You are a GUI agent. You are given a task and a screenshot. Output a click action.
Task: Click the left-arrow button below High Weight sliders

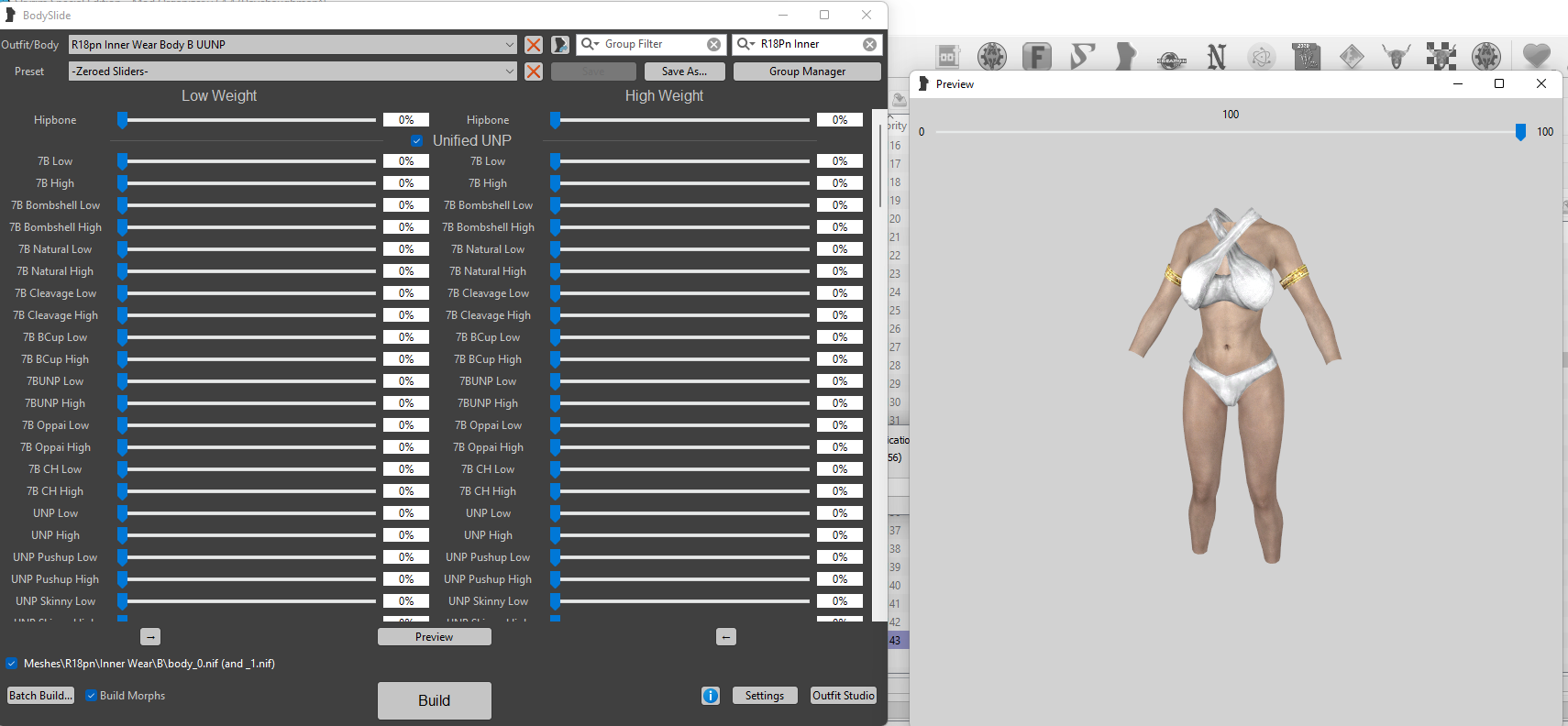[726, 637]
